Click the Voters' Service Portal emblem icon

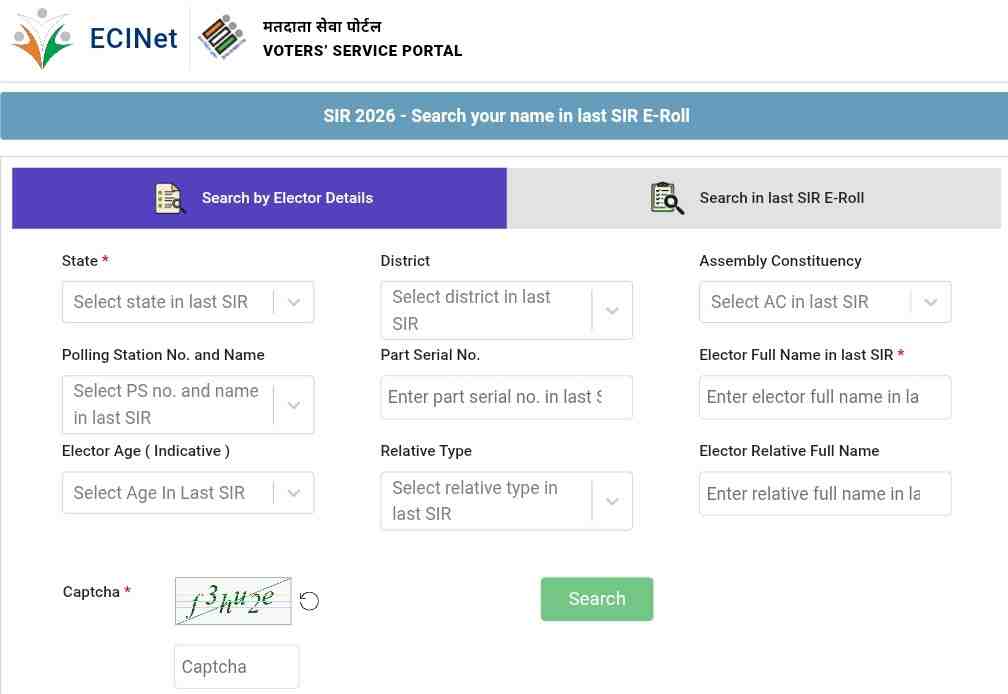pos(222,38)
